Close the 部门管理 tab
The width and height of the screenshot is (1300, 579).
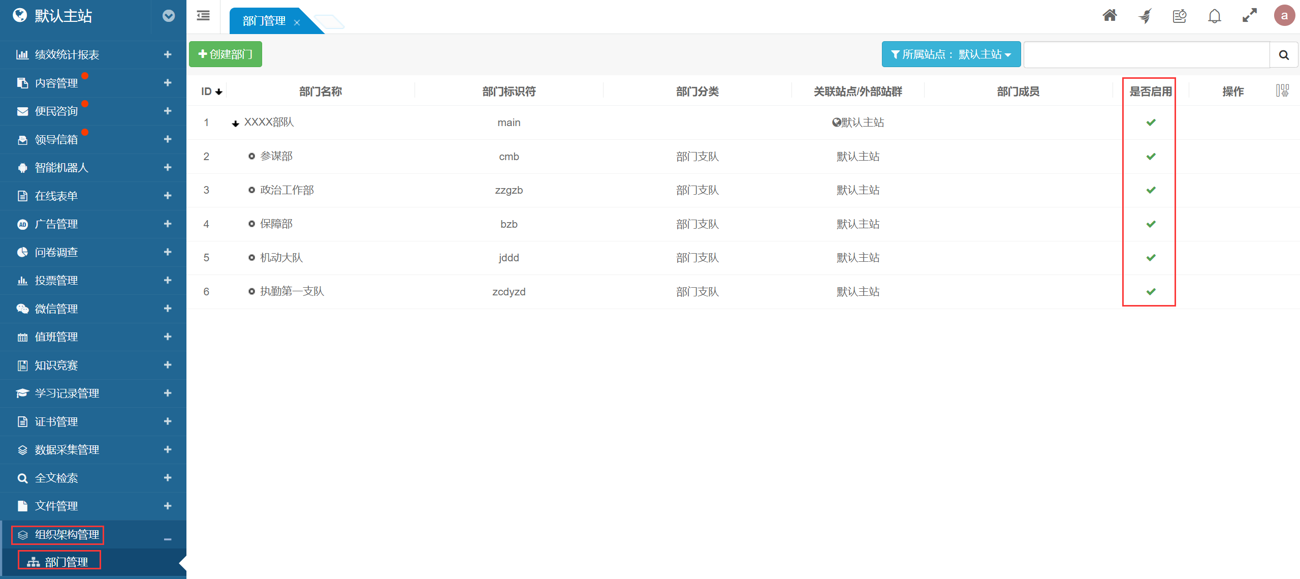(x=297, y=22)
